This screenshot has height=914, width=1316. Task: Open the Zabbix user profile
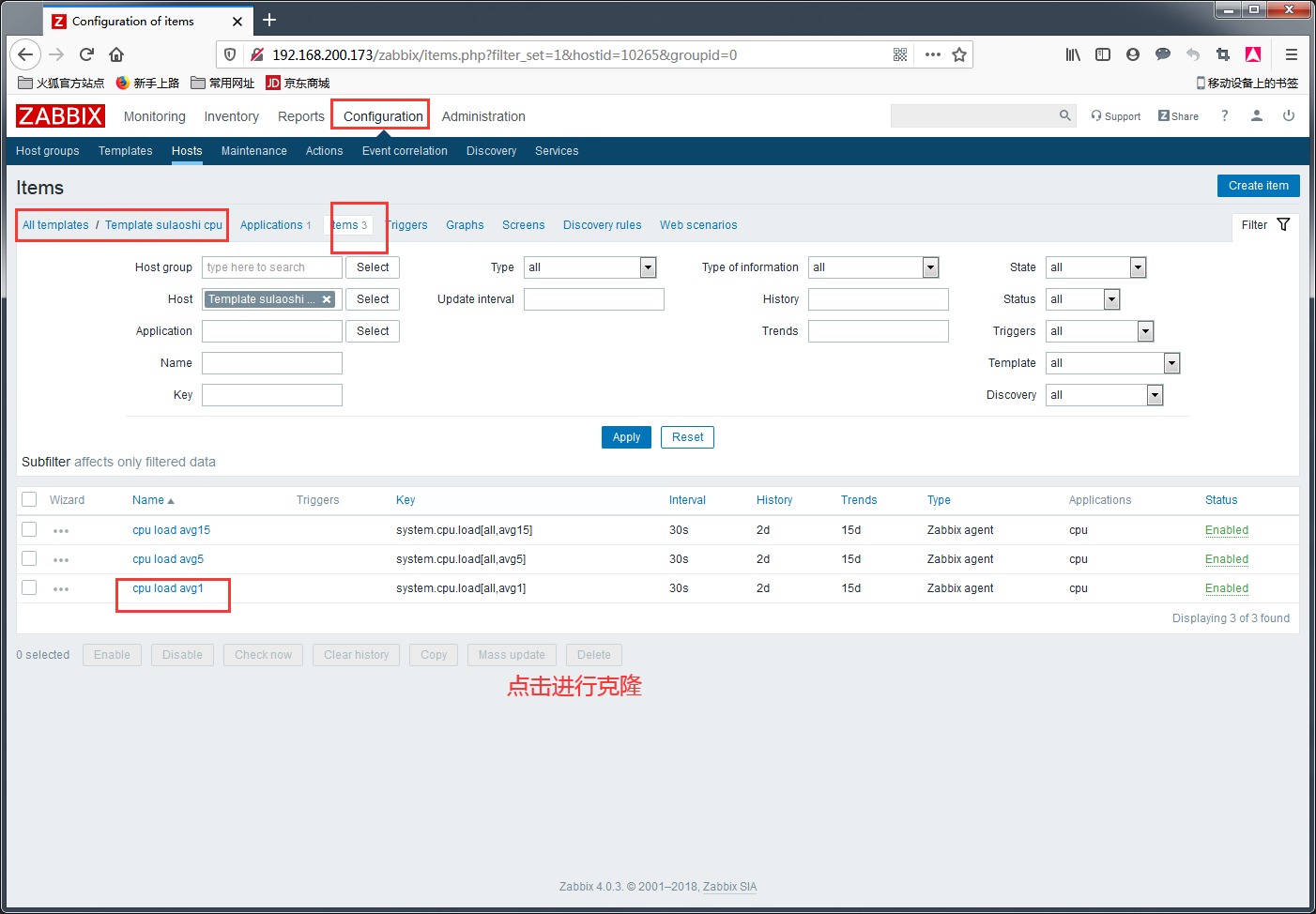pyautogui.click(x=1257, y=115)
